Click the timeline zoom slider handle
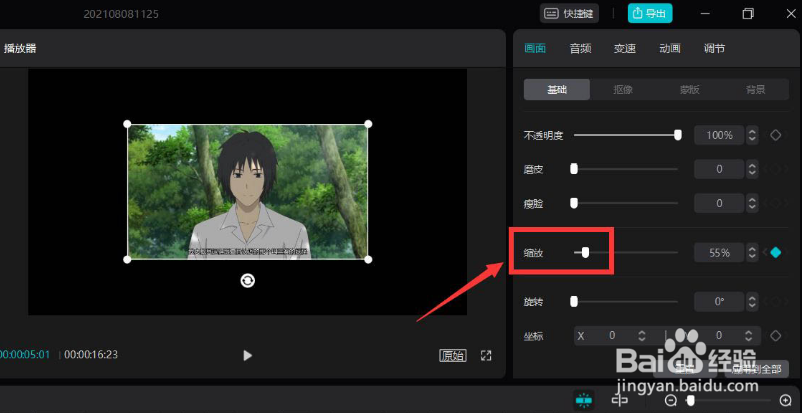This screenshot has height=413, width=802. [x=690, y=400]
